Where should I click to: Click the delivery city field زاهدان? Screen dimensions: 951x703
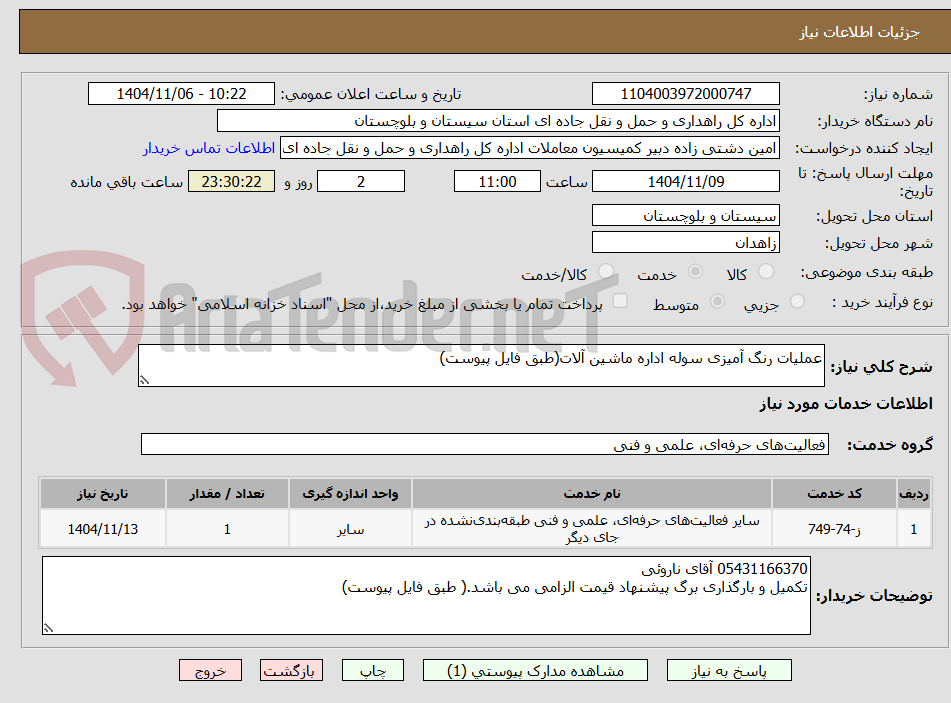point(685,243)
